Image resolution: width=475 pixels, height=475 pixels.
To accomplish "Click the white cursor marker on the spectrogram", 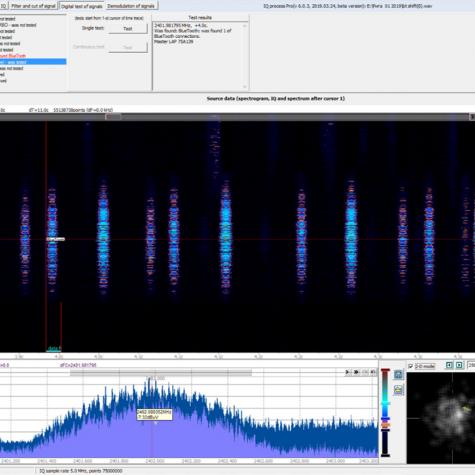I will pyautogui.click(x=56, y=239).
